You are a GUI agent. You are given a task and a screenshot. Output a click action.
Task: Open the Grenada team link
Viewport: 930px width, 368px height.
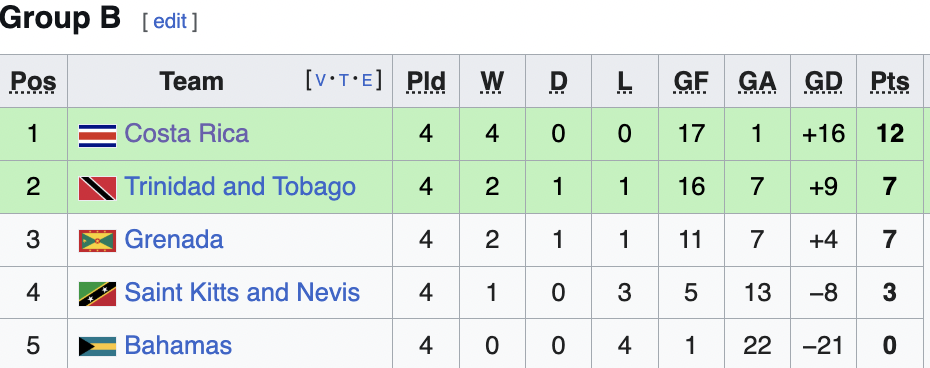[x=174, y=240]
